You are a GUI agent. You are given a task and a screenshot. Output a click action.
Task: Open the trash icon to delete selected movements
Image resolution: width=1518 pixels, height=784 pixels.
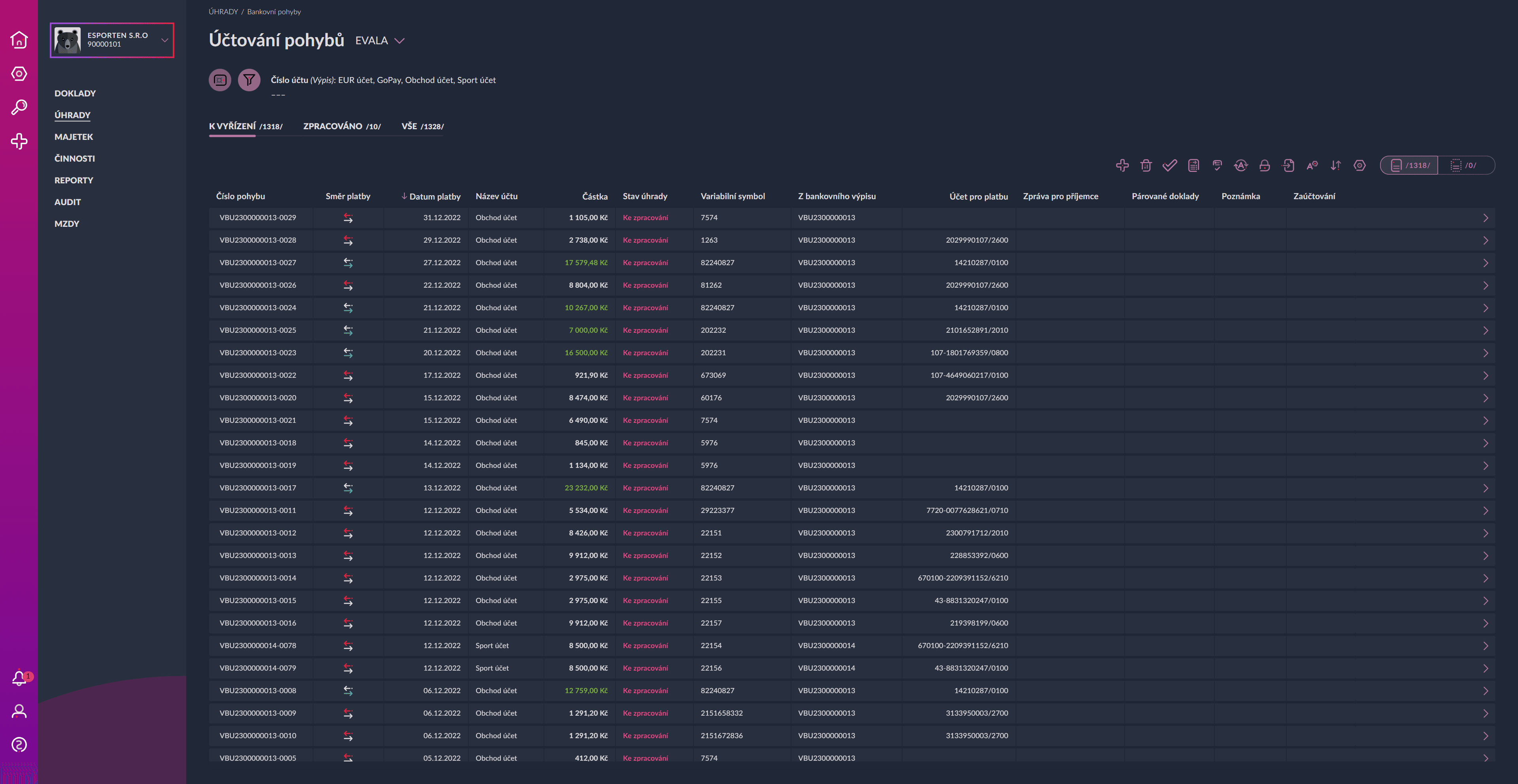point(1146,166)
